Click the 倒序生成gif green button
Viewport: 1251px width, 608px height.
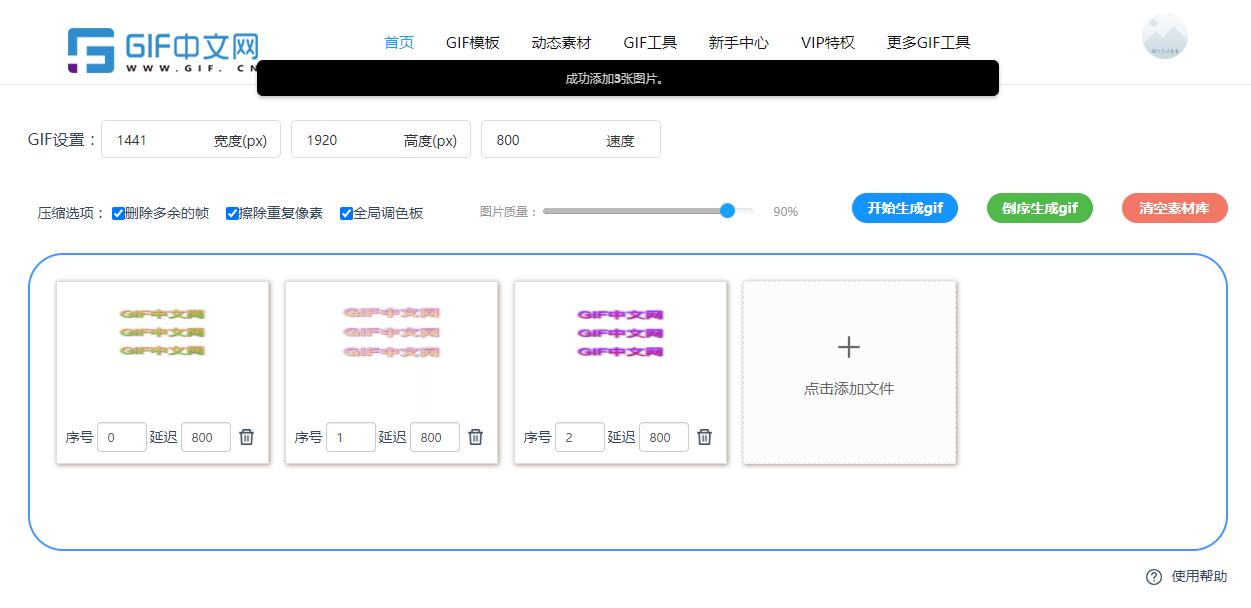coord(1039,208)
